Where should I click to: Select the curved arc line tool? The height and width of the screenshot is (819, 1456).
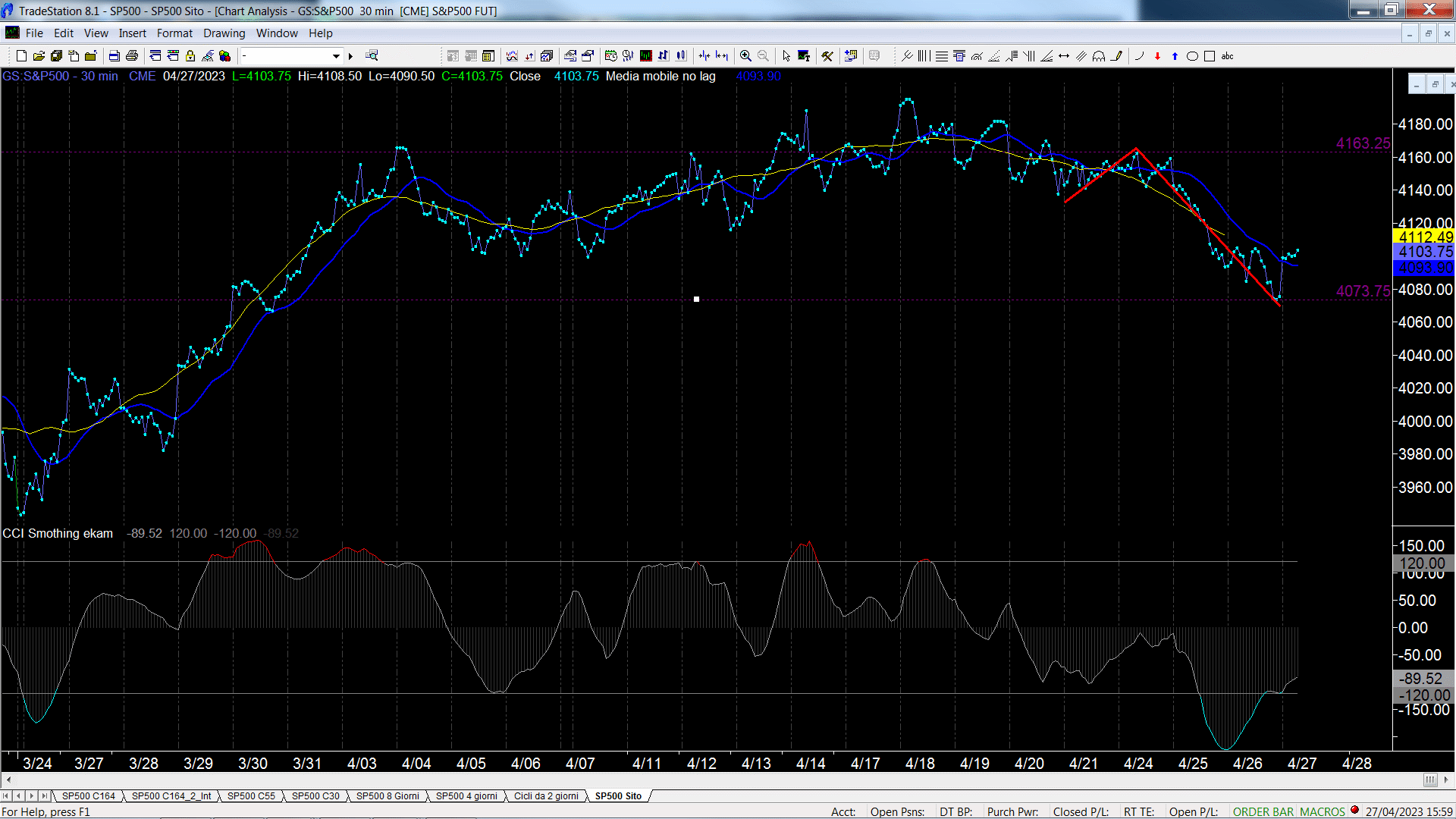(1139, 56)
